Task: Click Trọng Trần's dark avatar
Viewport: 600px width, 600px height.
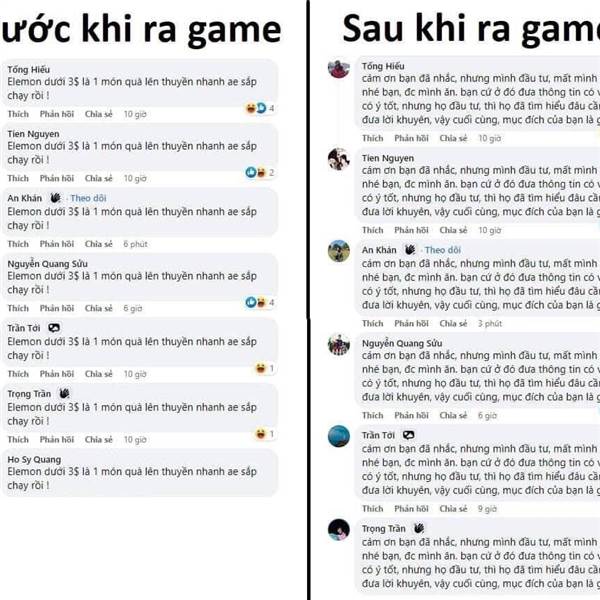Action: (x=339, y=530)
